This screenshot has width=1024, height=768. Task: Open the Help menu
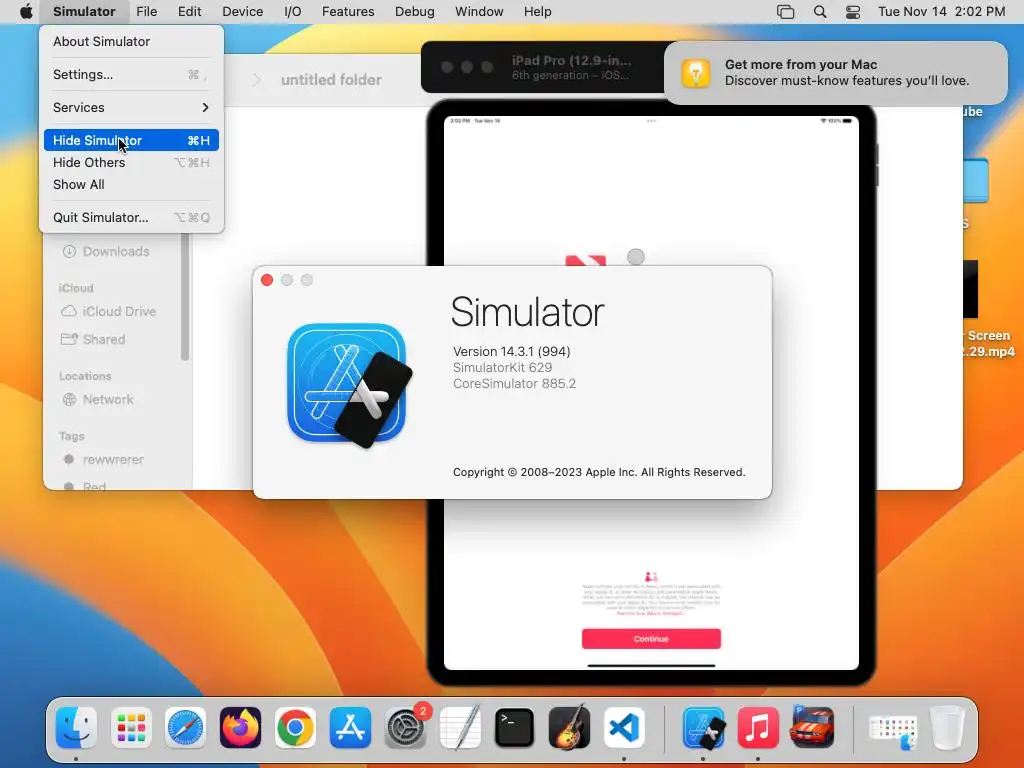click(x=537, y=11)
